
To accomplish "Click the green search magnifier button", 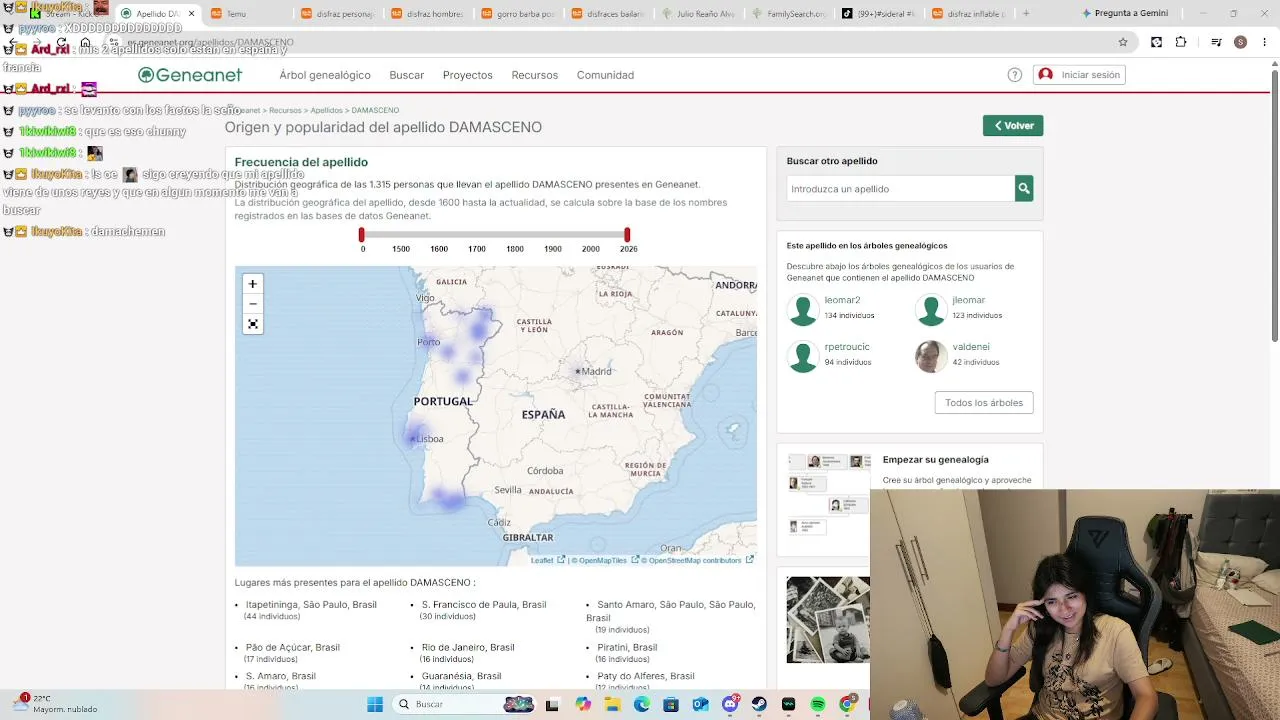I will coord(1024,188).
